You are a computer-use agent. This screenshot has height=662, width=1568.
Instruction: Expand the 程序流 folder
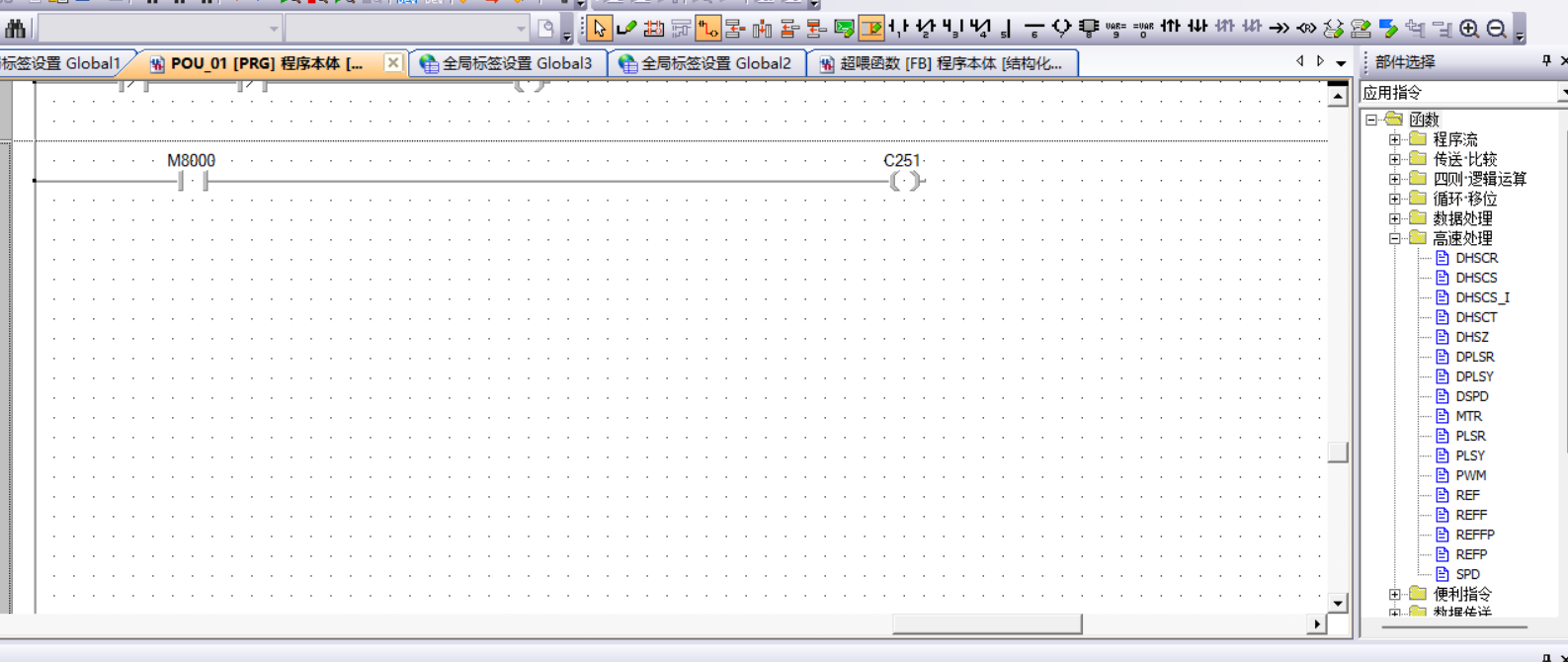(1395, 139)
